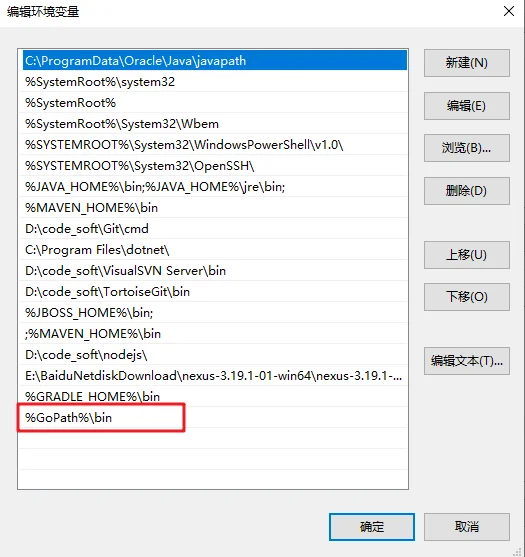Select %JBOSS_HOME%\bin; entry
Viewport: 525px width, 557px height.
pos(213,312)
